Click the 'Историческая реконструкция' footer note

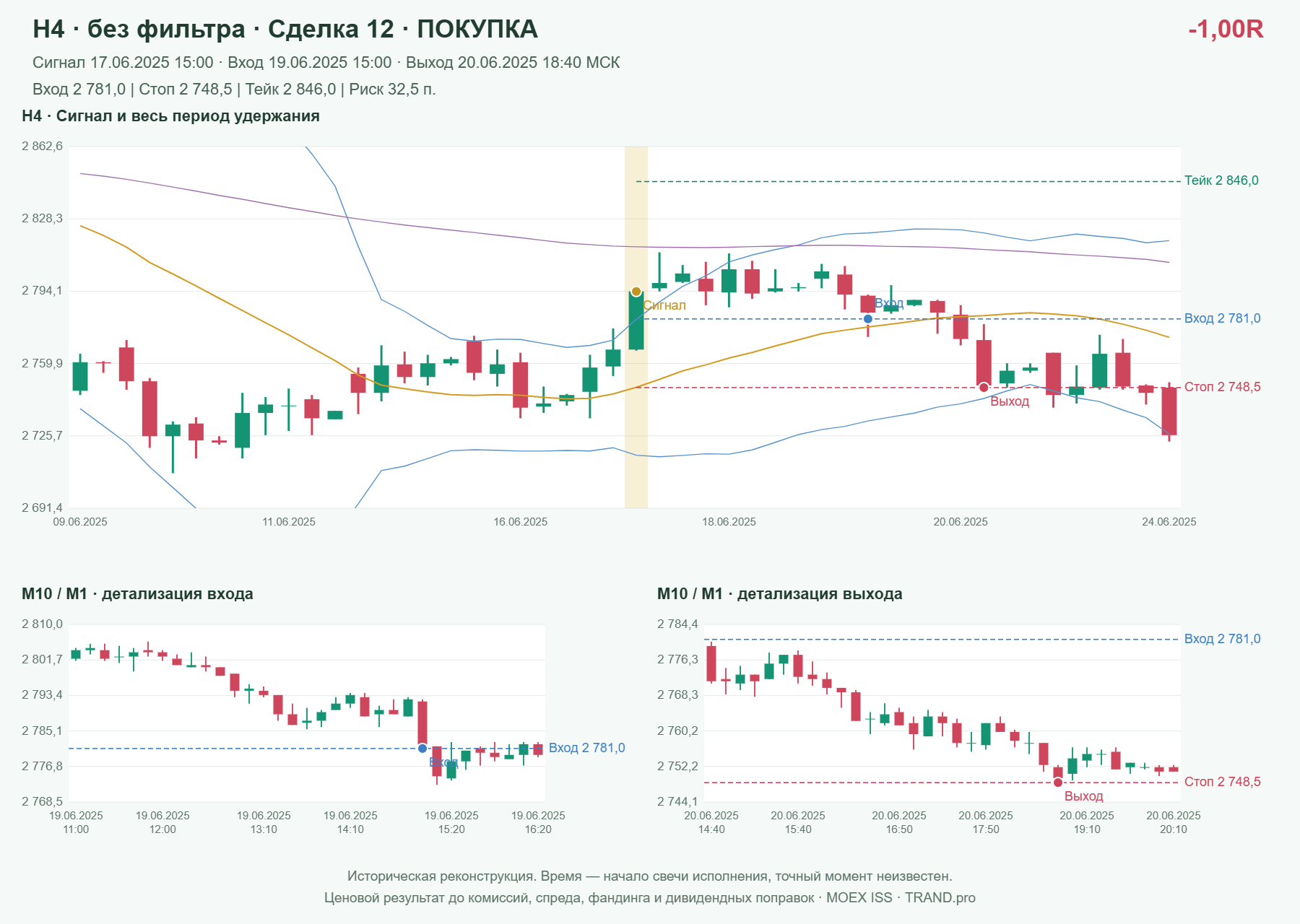tap(650, 876)
